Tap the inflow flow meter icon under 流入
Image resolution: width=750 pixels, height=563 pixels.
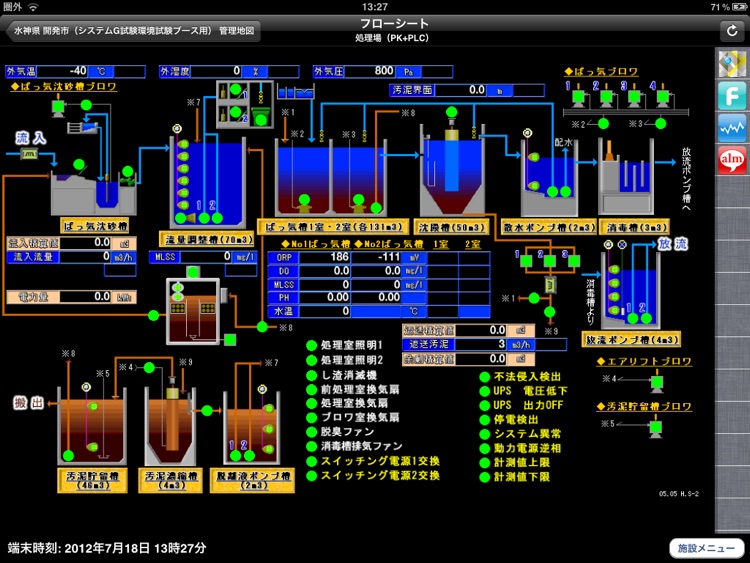(x=29, y=154)
